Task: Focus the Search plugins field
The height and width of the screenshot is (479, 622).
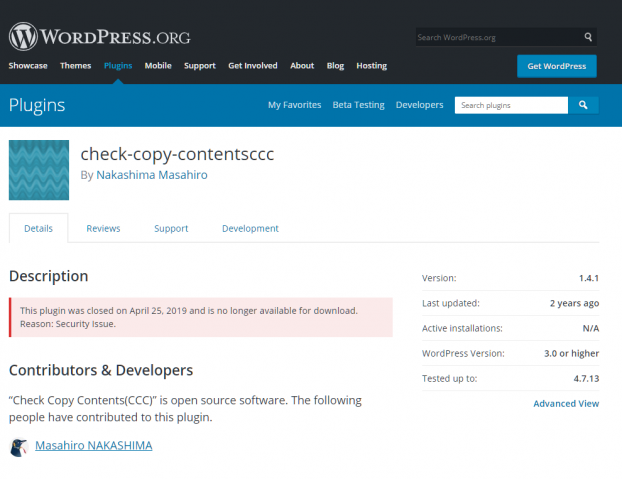Action: point(511,105)
